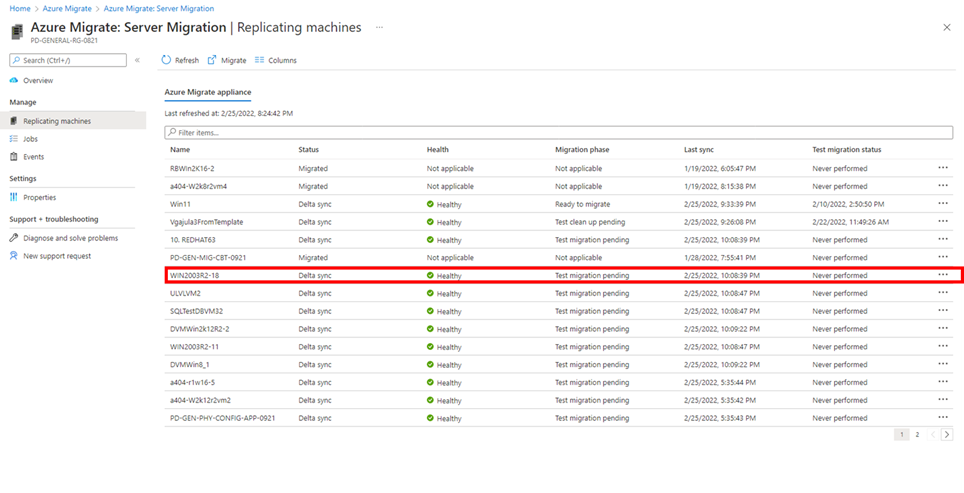Sort by Last sync column header
This screenshot has height=493, width=964.
point(699,149)
